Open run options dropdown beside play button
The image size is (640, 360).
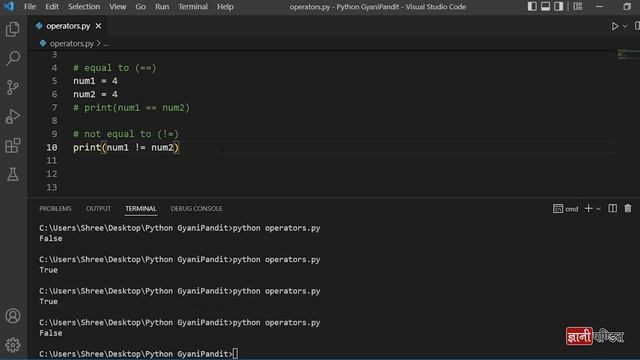coord(625,26)
